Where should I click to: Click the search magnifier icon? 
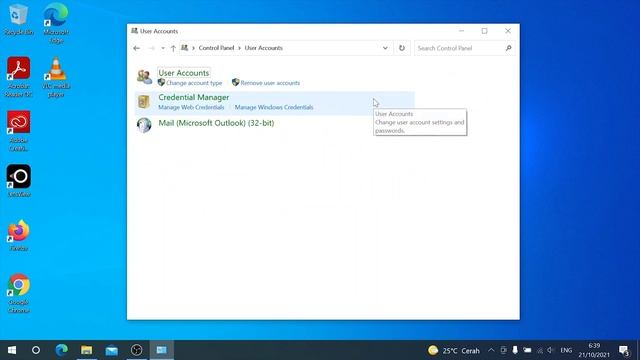(x=509, y=48)
